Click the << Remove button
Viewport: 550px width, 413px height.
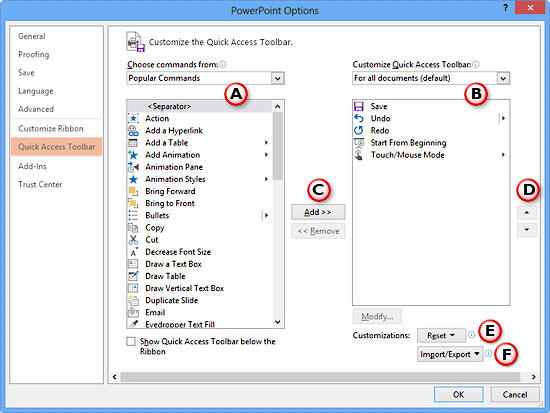pos(318,231)
